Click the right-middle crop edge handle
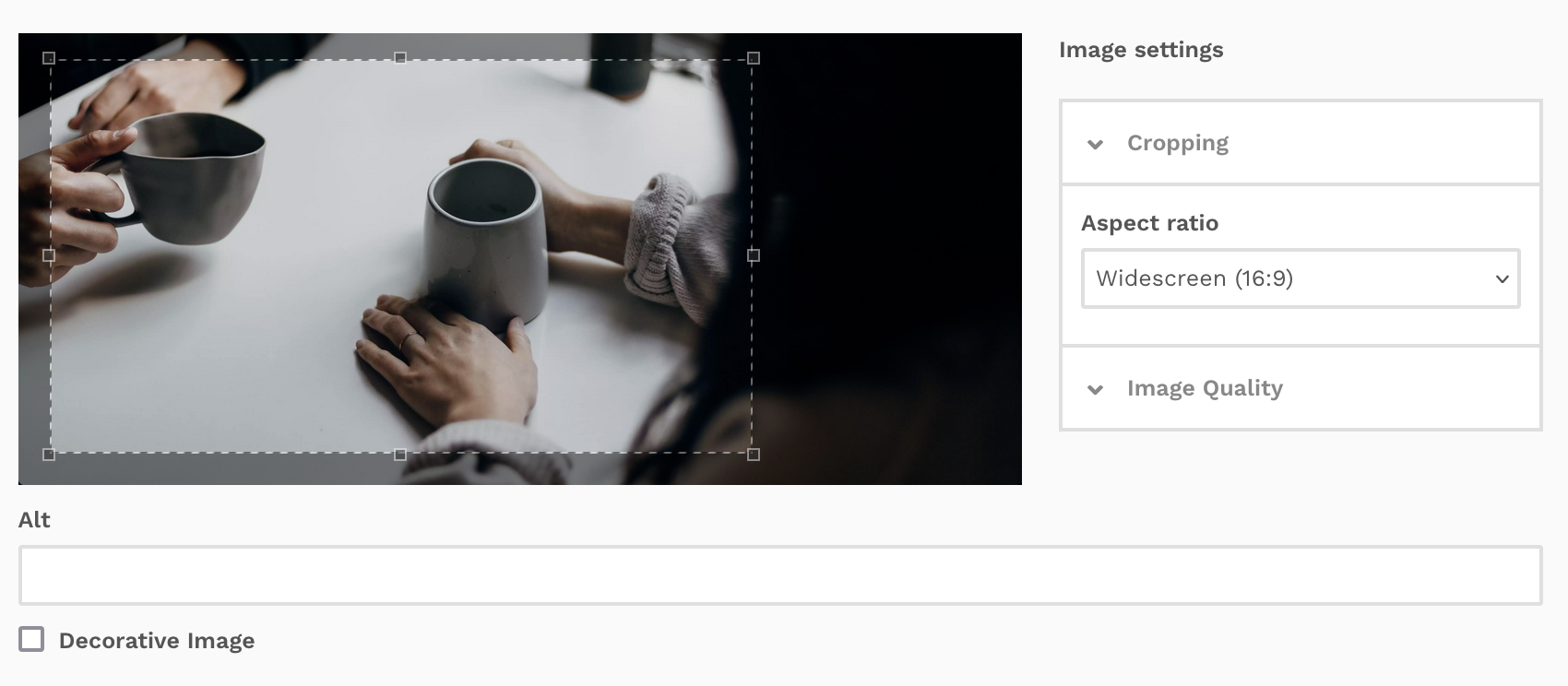1568x686 pixels. tap(754, 255)
